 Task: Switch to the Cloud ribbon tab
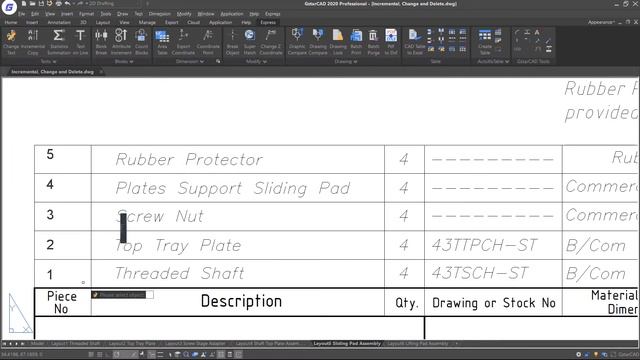tap(193, 22)
